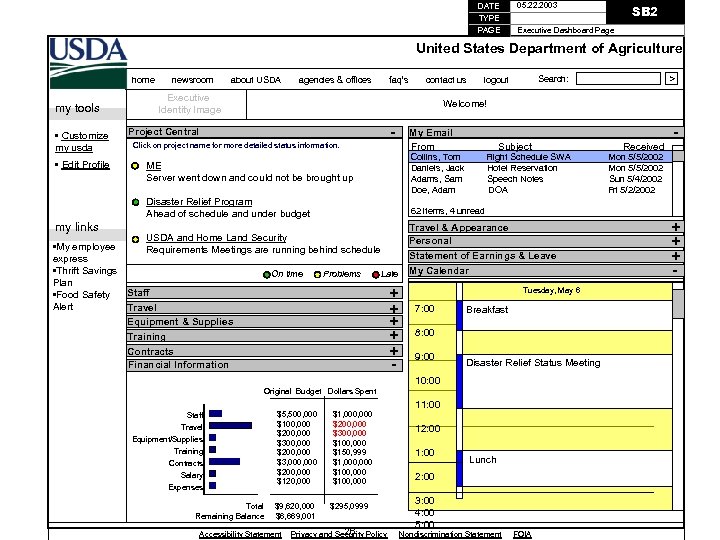Expand the Training section

tap(394, 335)
